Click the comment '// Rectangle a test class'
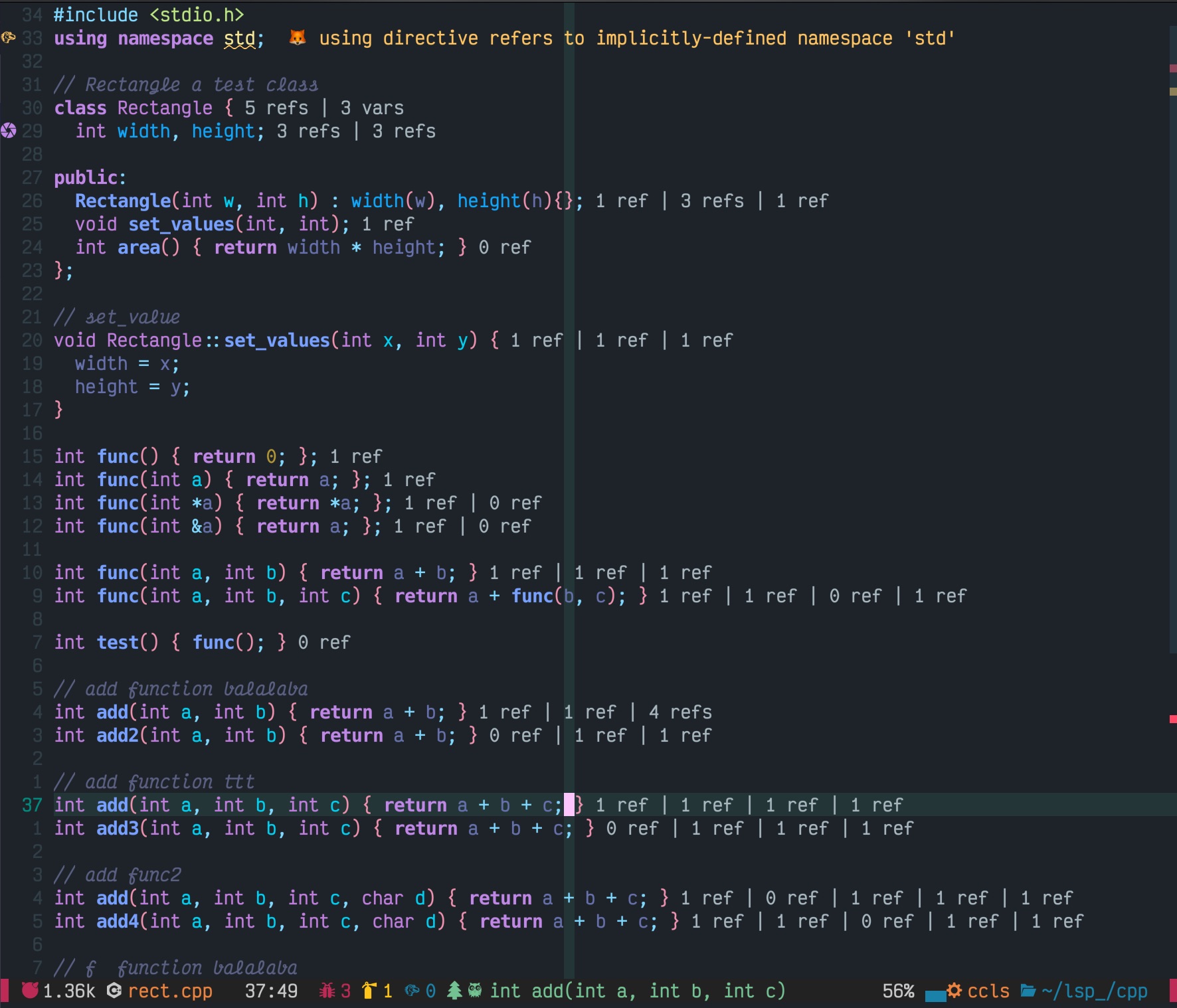Screen dimensions: 1177x1008 click(x=186, y=85)
